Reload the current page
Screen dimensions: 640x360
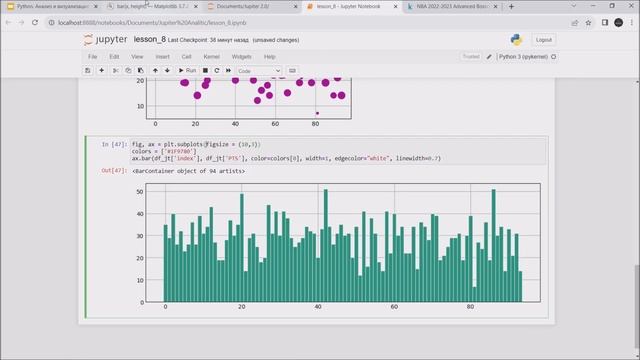(35, 23)
